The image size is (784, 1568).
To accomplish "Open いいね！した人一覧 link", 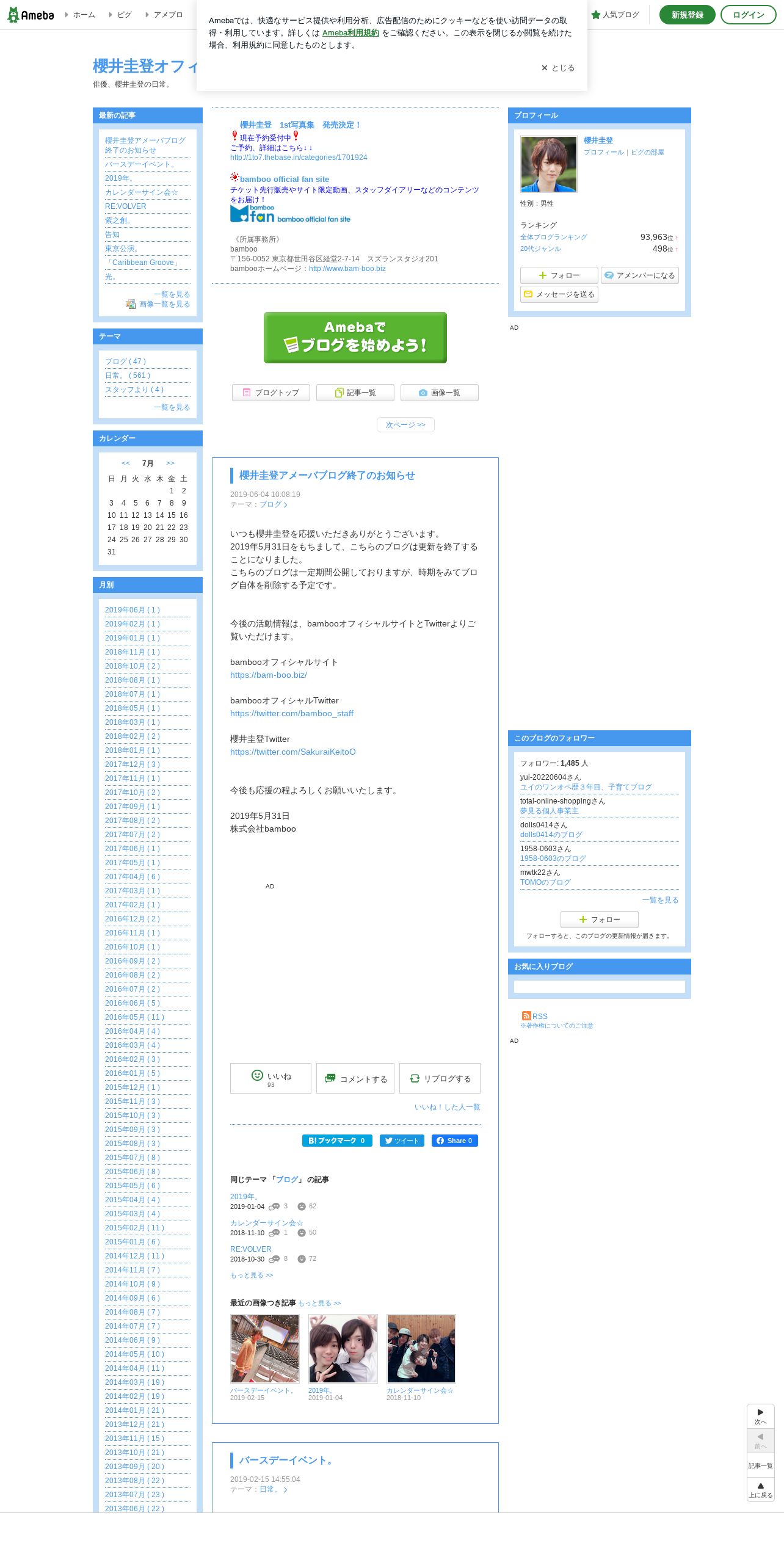I will pos(448,1107).
